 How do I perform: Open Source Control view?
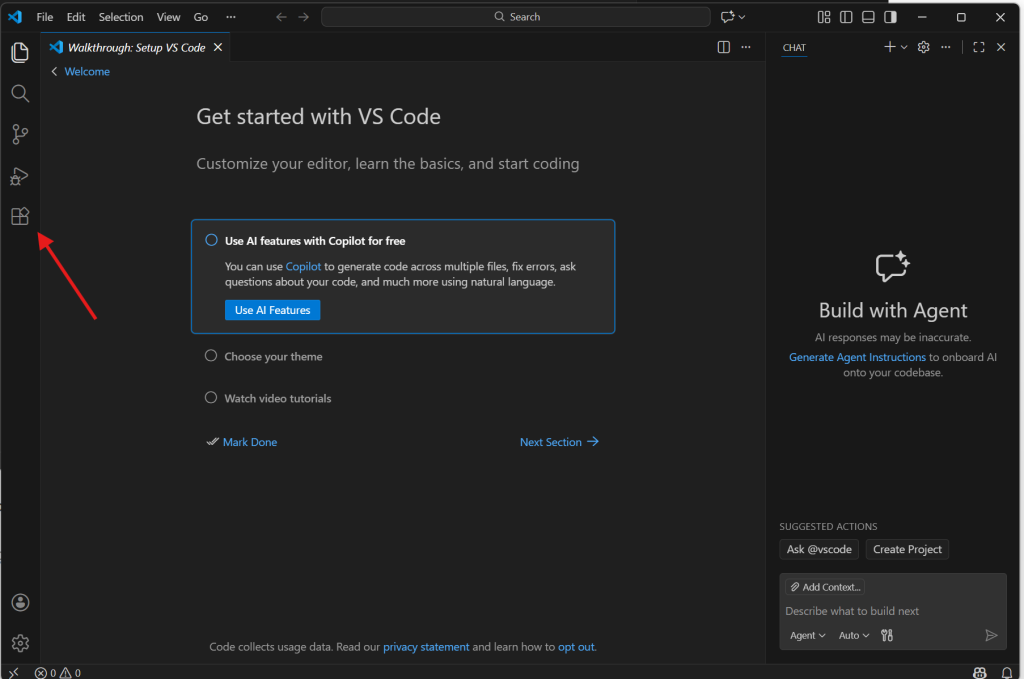(20, 135)
